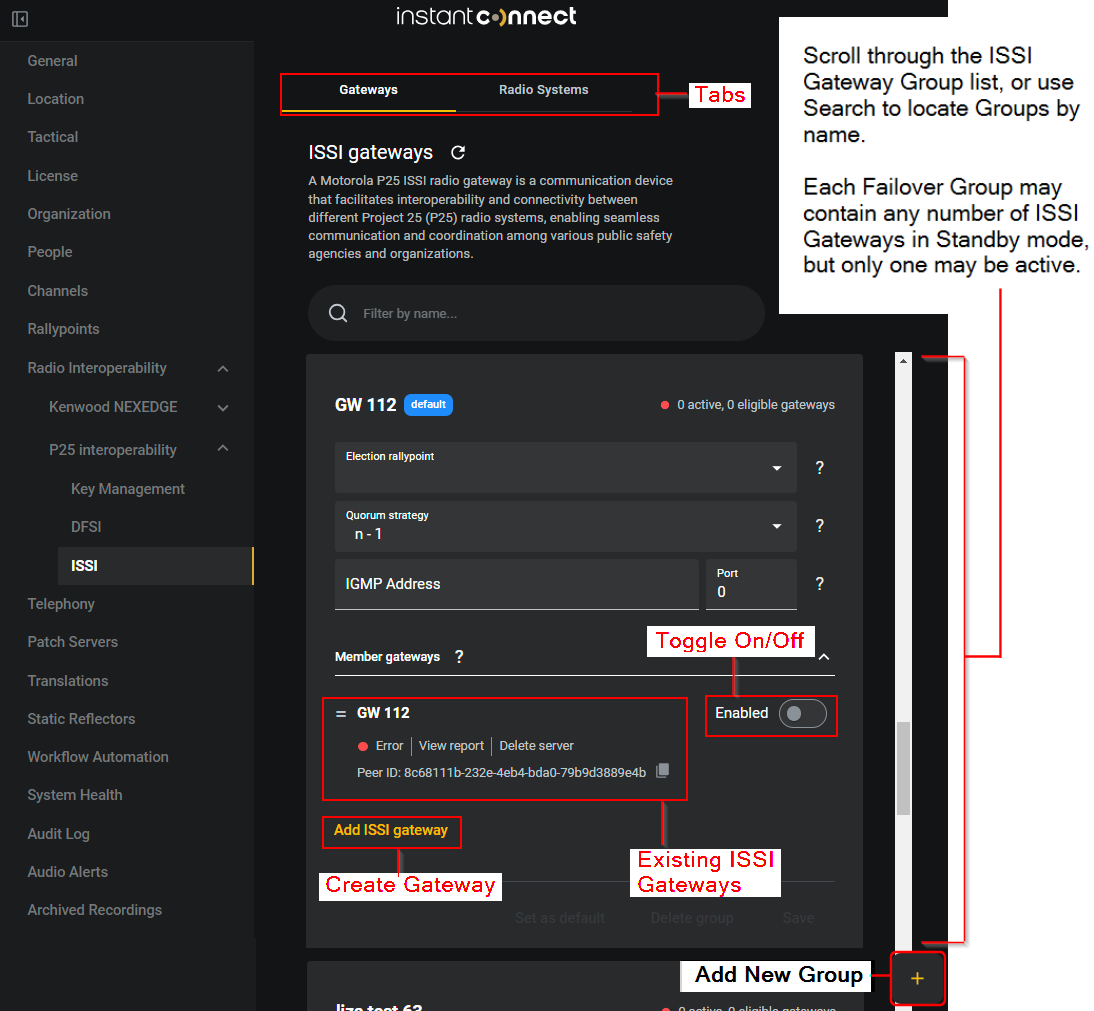Collapse the P25 interoperability submenu
Image resolution: width=1094 pixels, height=1011 pixels.
click(x=223, y=449)
